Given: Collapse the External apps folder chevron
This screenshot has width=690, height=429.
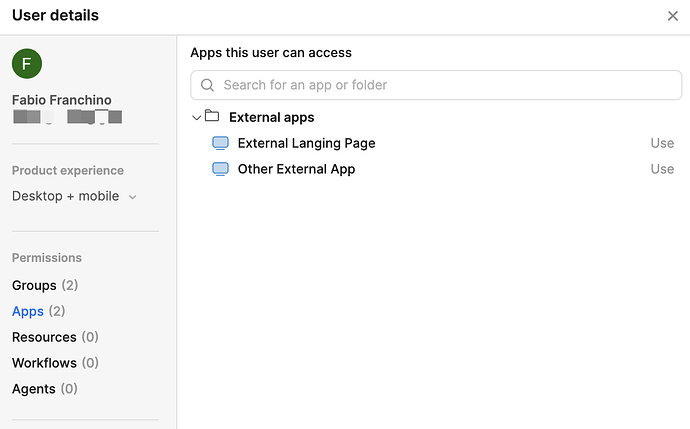Looking at the screenshot, I should tap(196, 117).
